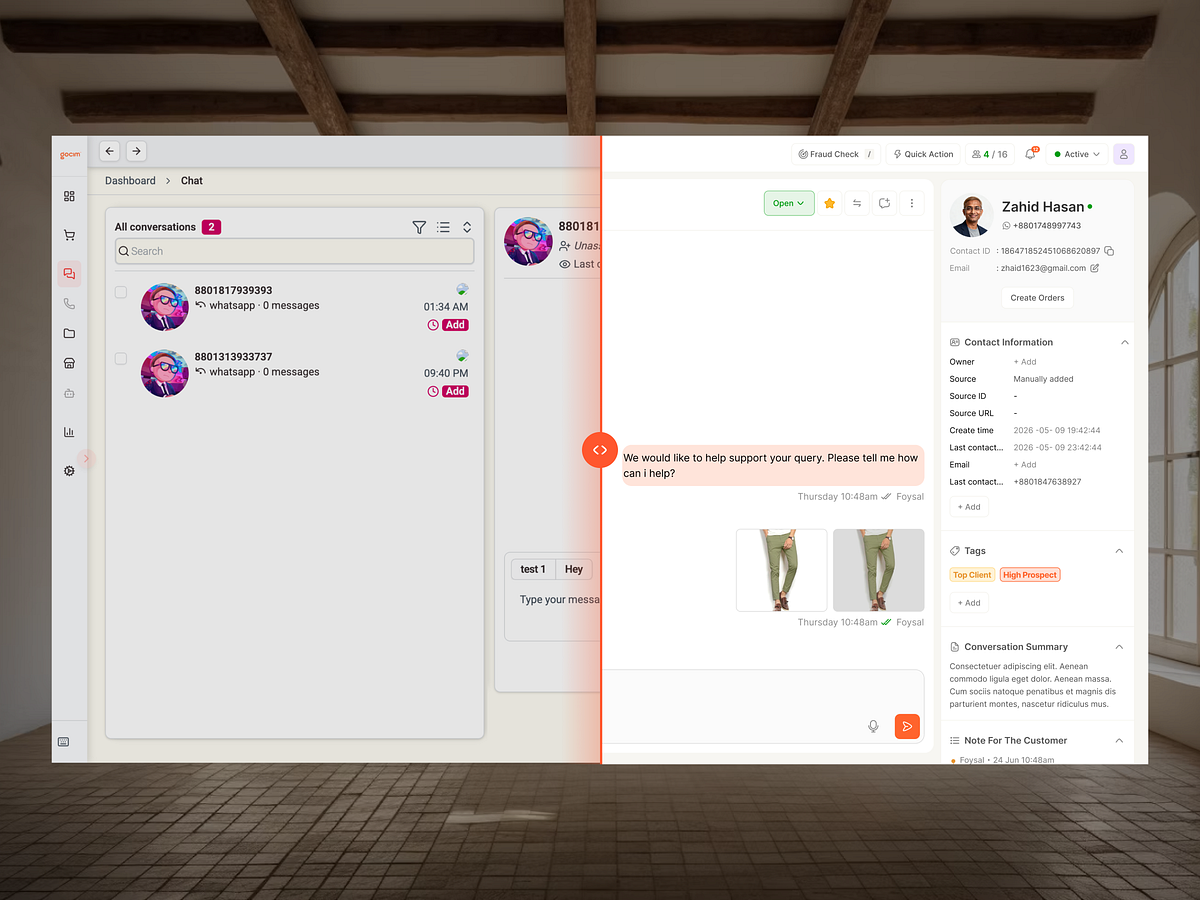Click the keyboard shortcuts icon at sidebar bottom

[x=63, y=742]
